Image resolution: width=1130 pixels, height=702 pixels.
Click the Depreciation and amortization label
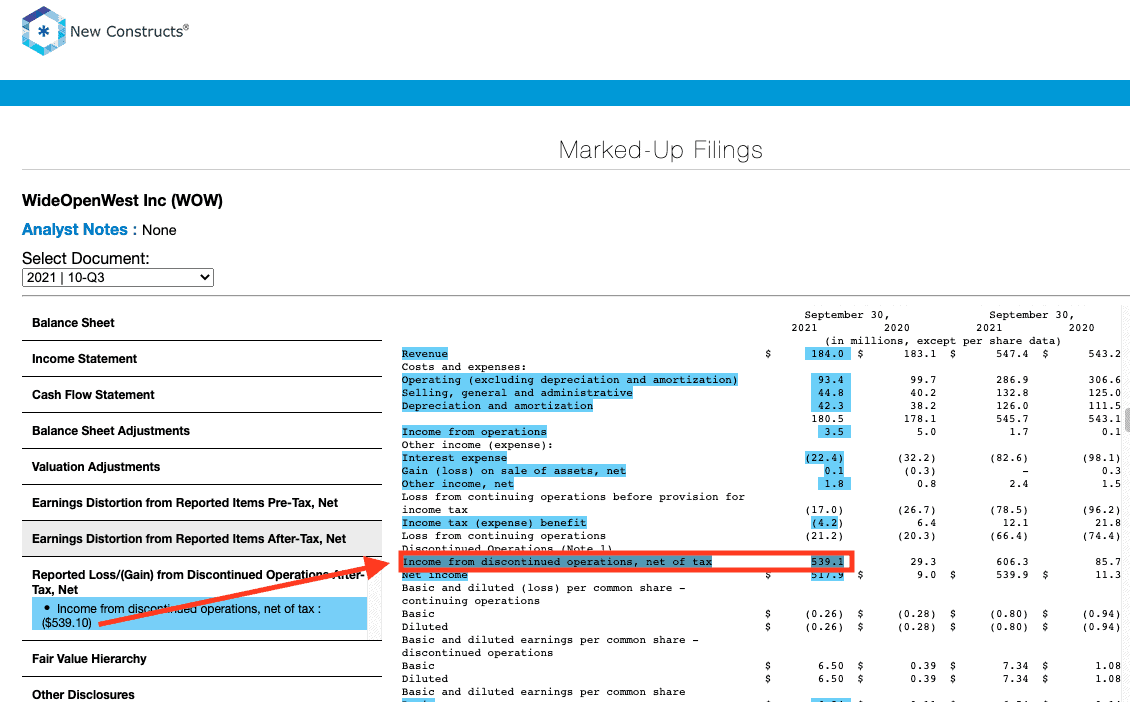[x=497, y=406]
